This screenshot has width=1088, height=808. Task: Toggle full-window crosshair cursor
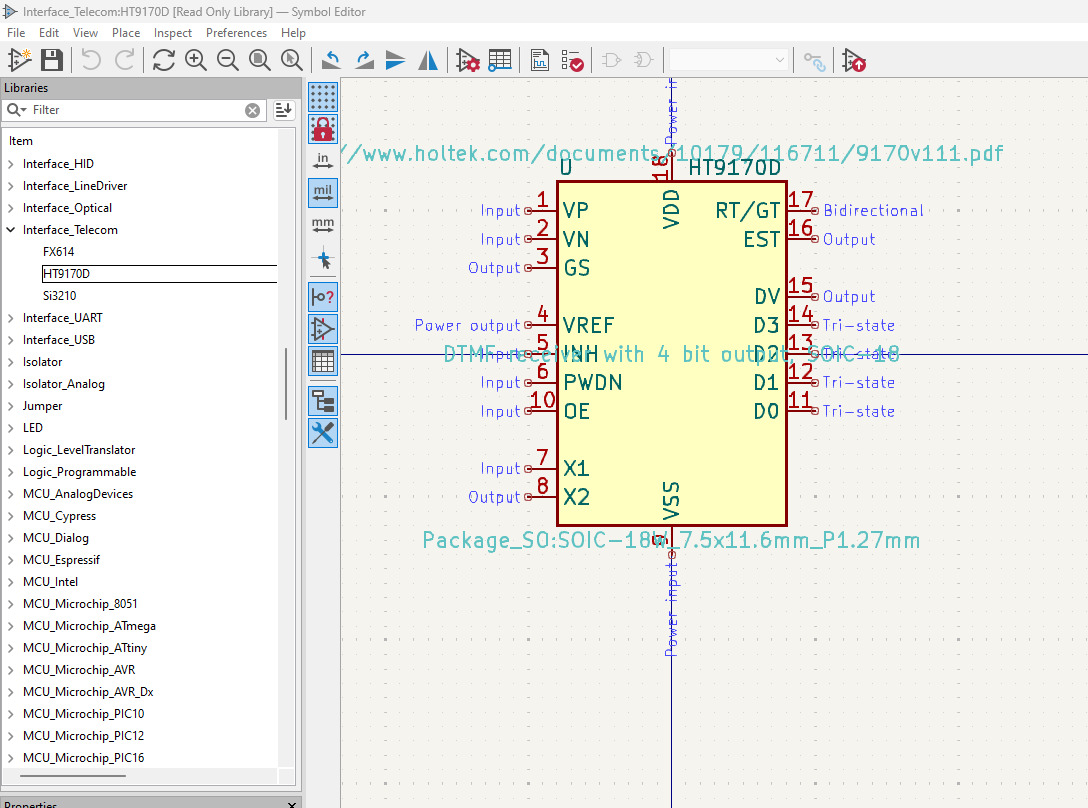coord(323,258)
